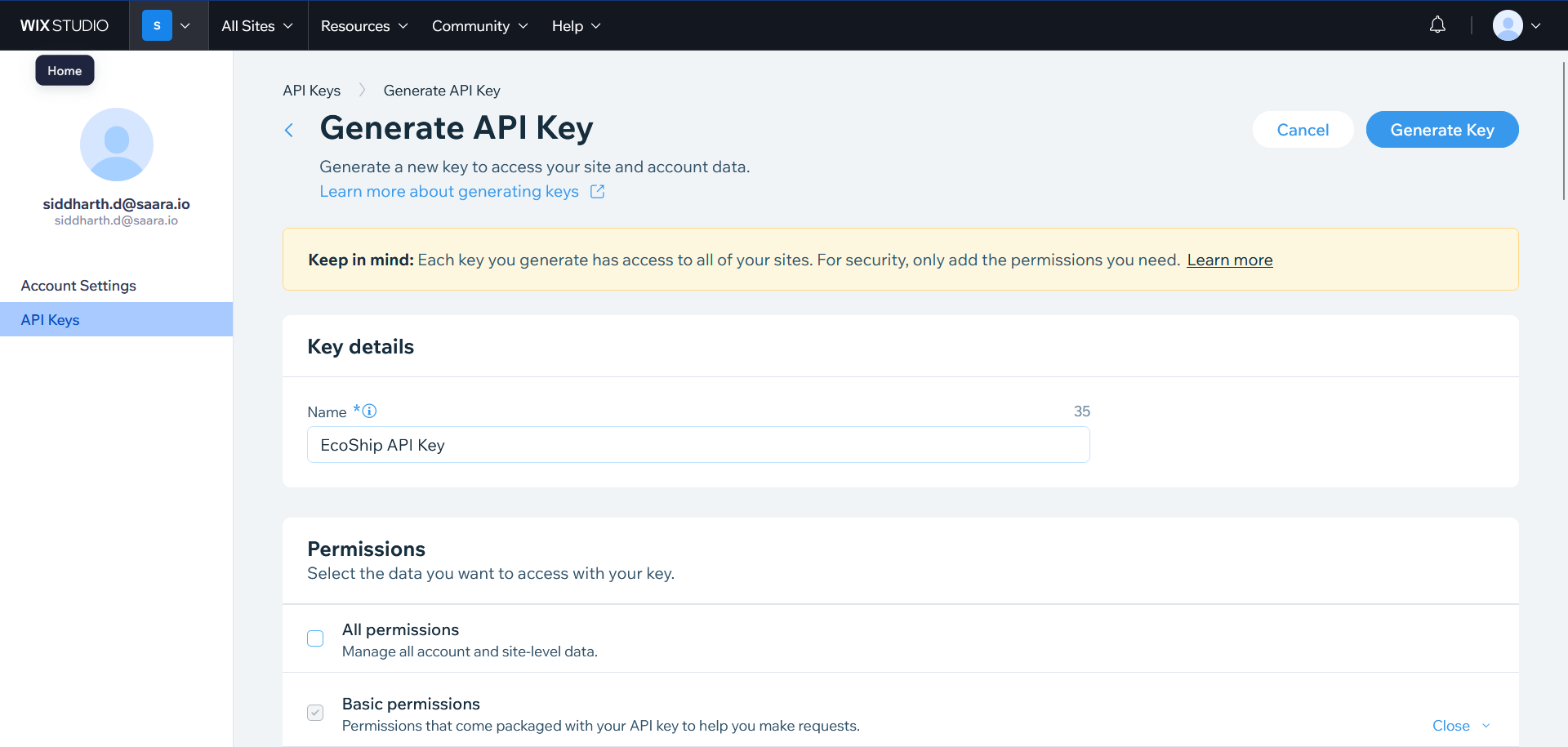Toggle the Basic permissions checkbox
Viewport: 1568px width, 747px height.
click(315, 713)
